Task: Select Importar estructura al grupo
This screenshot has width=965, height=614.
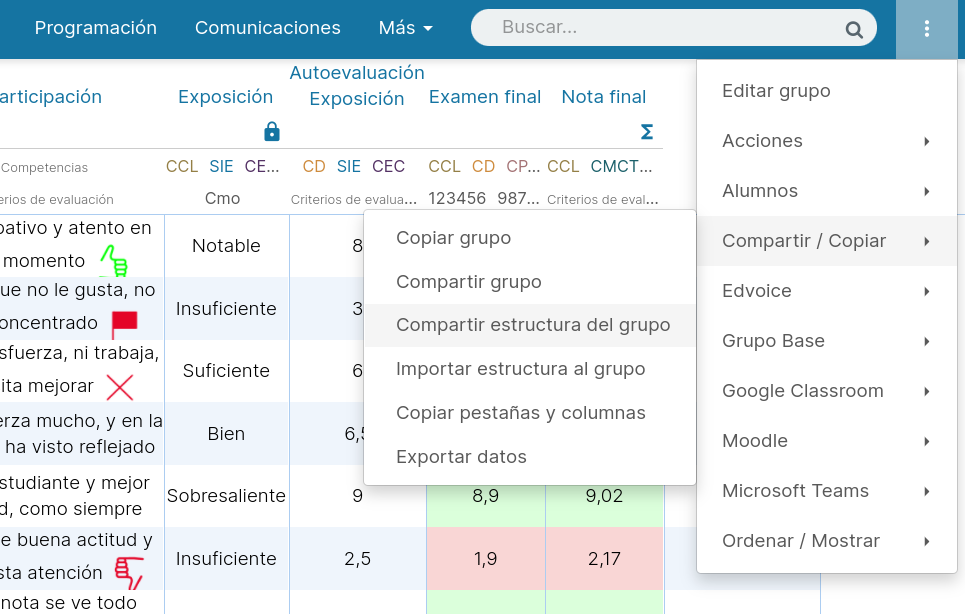Action: (530, 369)
